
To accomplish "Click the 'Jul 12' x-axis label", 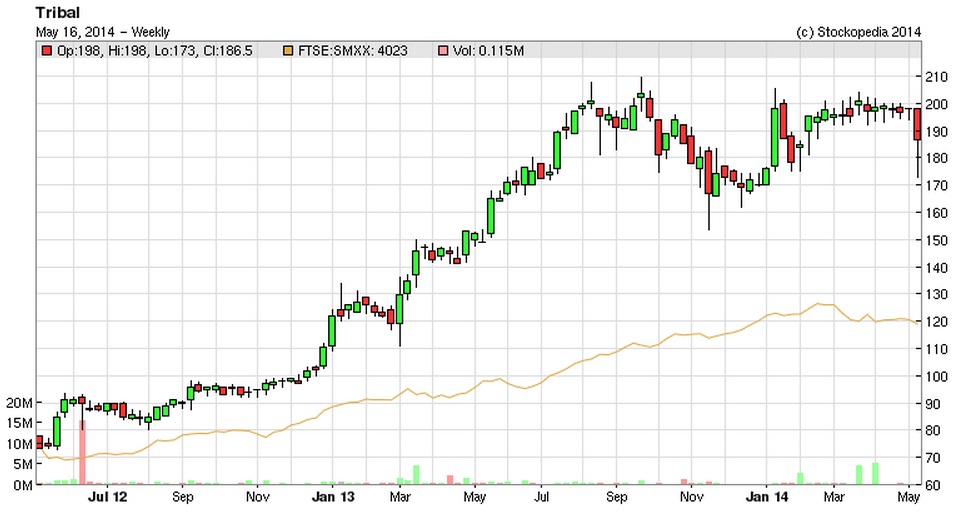I will [107, 497].
